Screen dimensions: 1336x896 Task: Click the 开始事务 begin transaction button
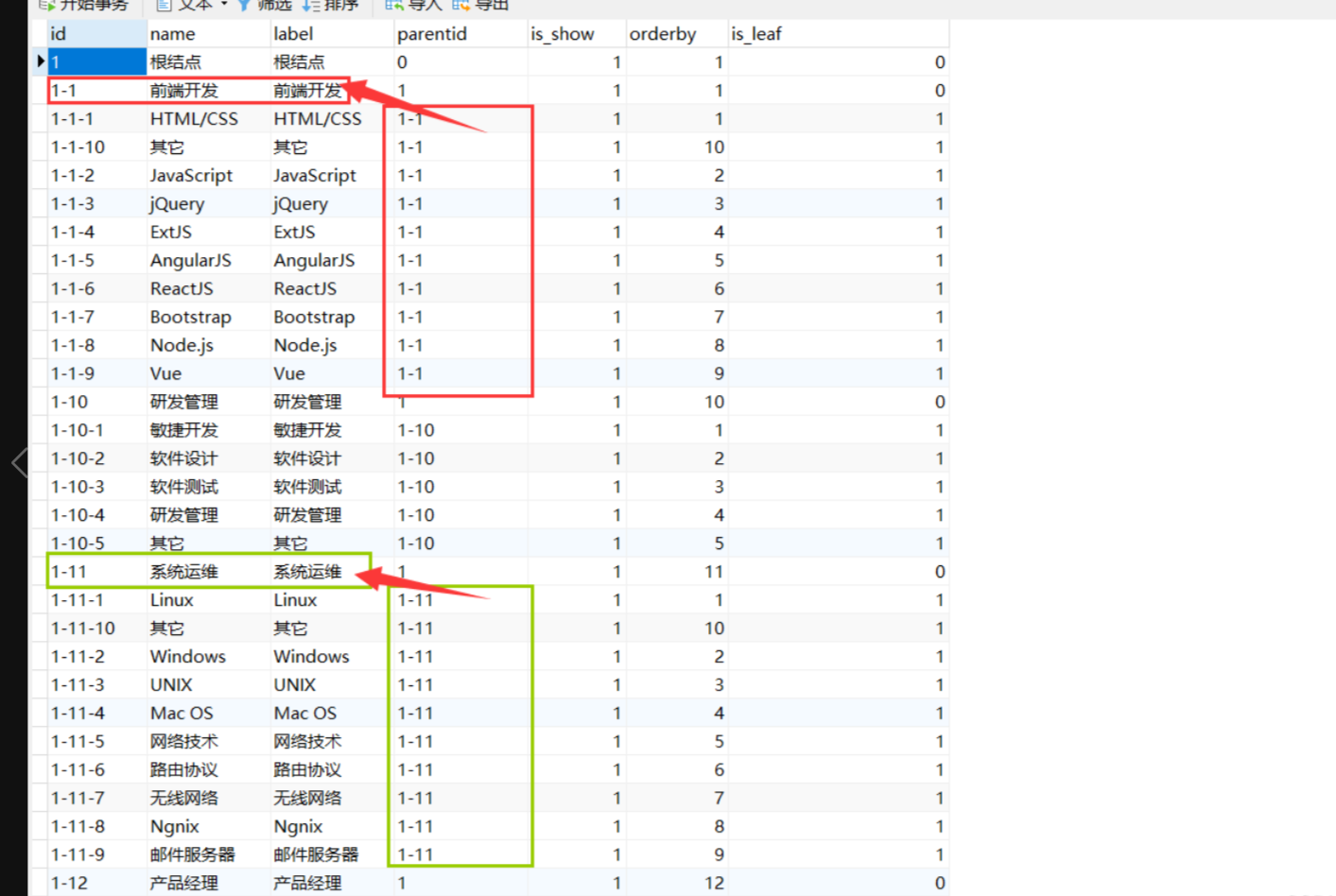pyautogui.click(x=83, y=5)
